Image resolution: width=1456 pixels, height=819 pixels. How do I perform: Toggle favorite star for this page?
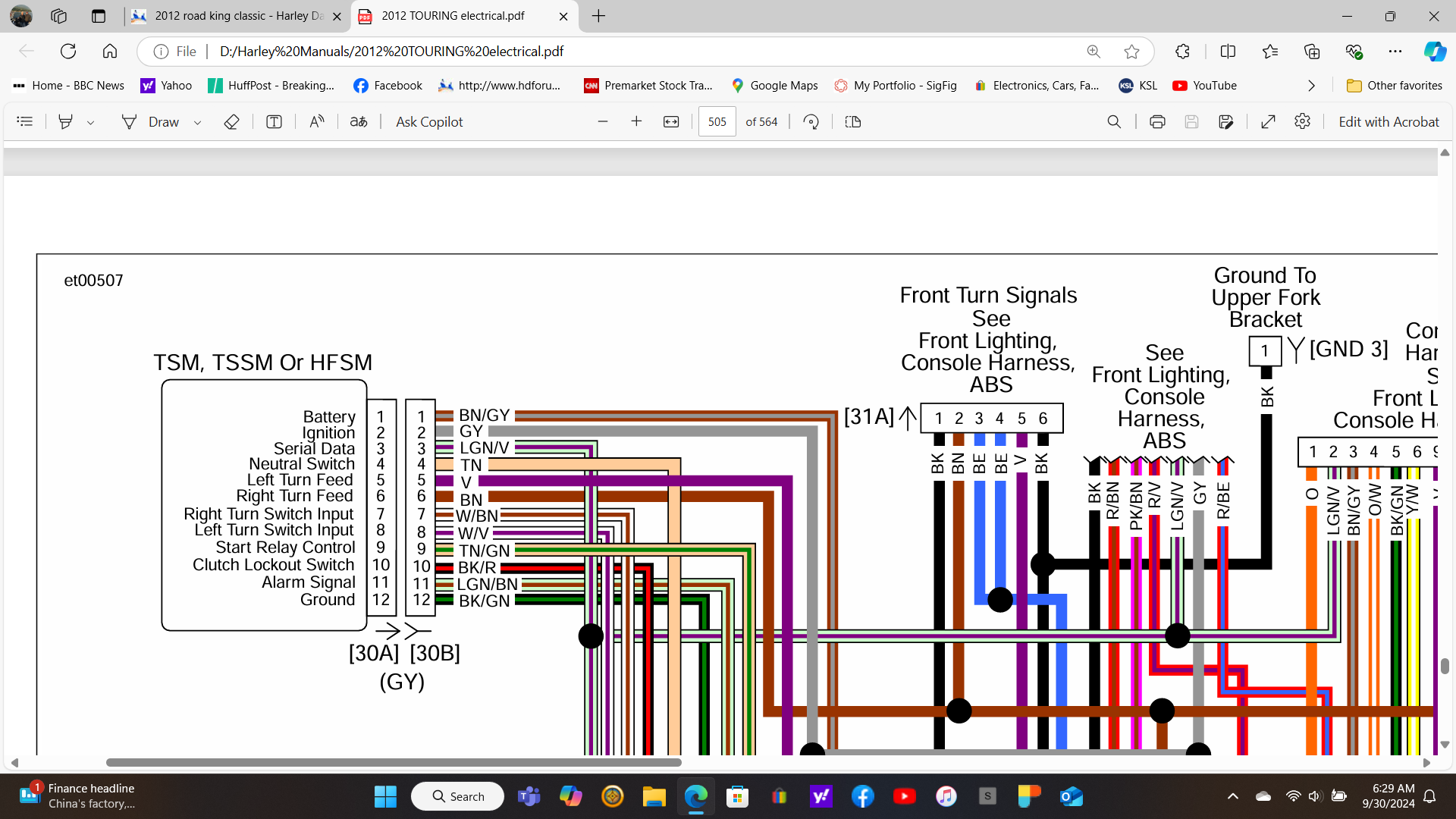click(x=1131, y=52)
